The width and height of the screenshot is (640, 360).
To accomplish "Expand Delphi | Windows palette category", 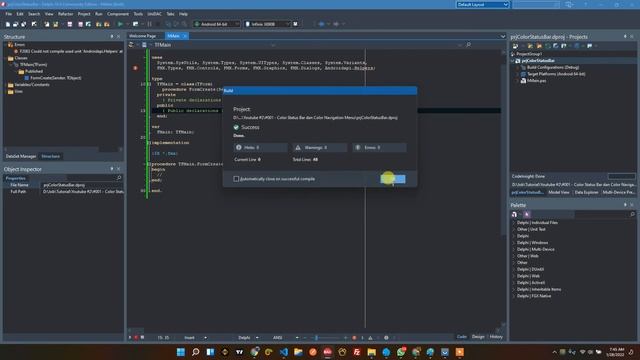I will pyautogui.click(x=514, y=243).
